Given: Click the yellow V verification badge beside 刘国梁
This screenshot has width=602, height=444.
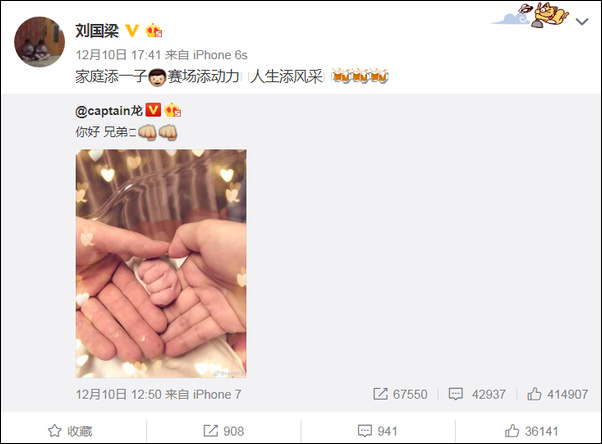Looking at the screenshot, I should click(132, 31).
